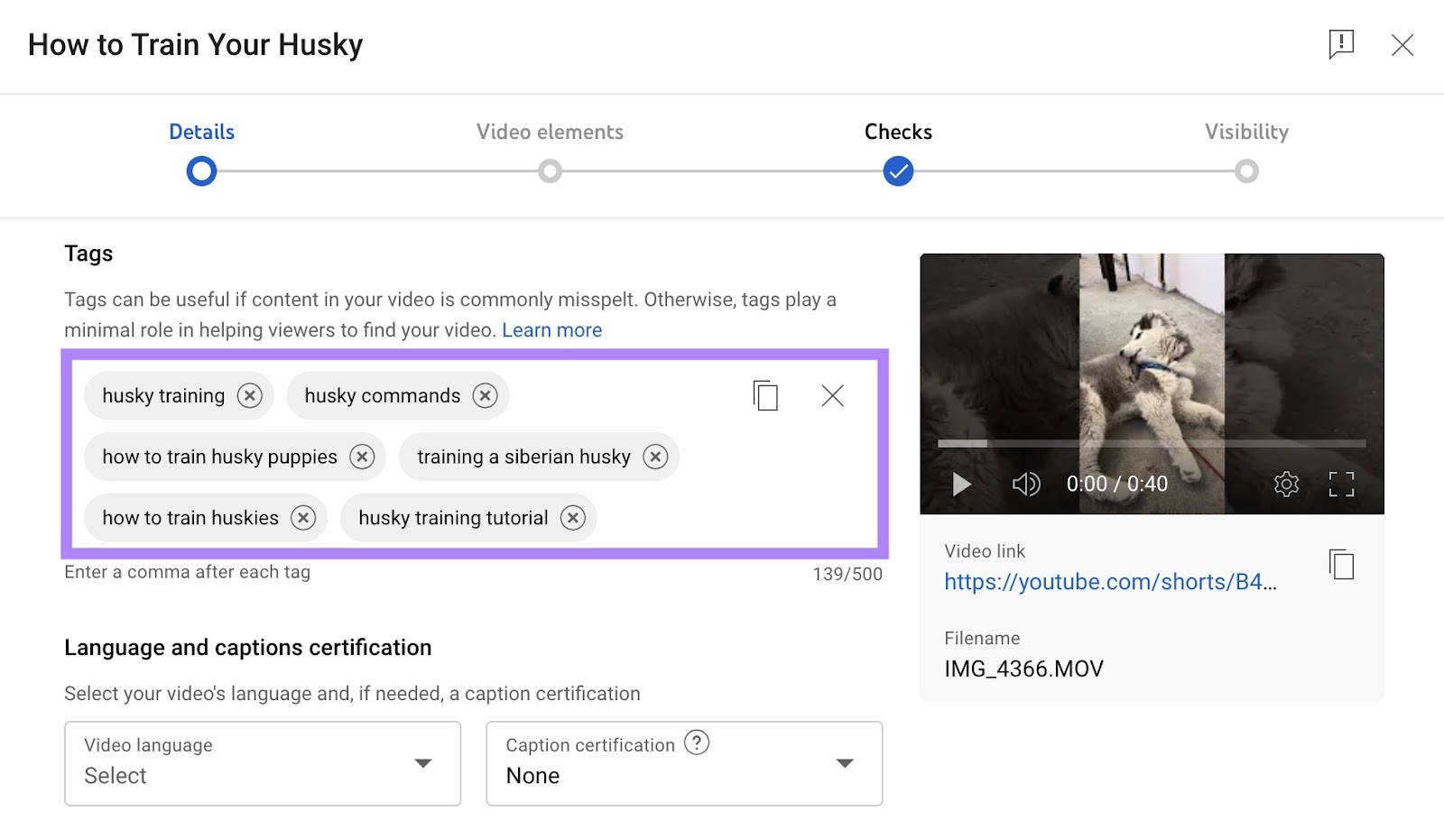Remove the 'husky training tutorial' tag
The image size is (1444, 840).
[573, 517]
